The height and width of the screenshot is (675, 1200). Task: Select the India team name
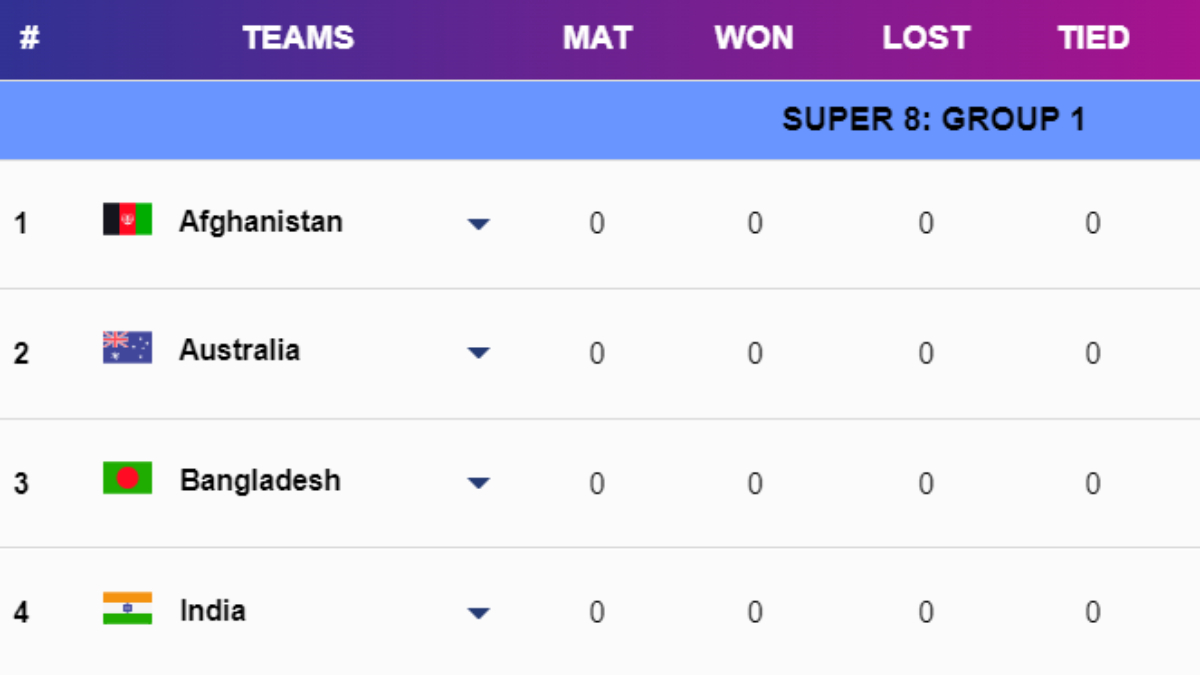(x=212, y=610)
